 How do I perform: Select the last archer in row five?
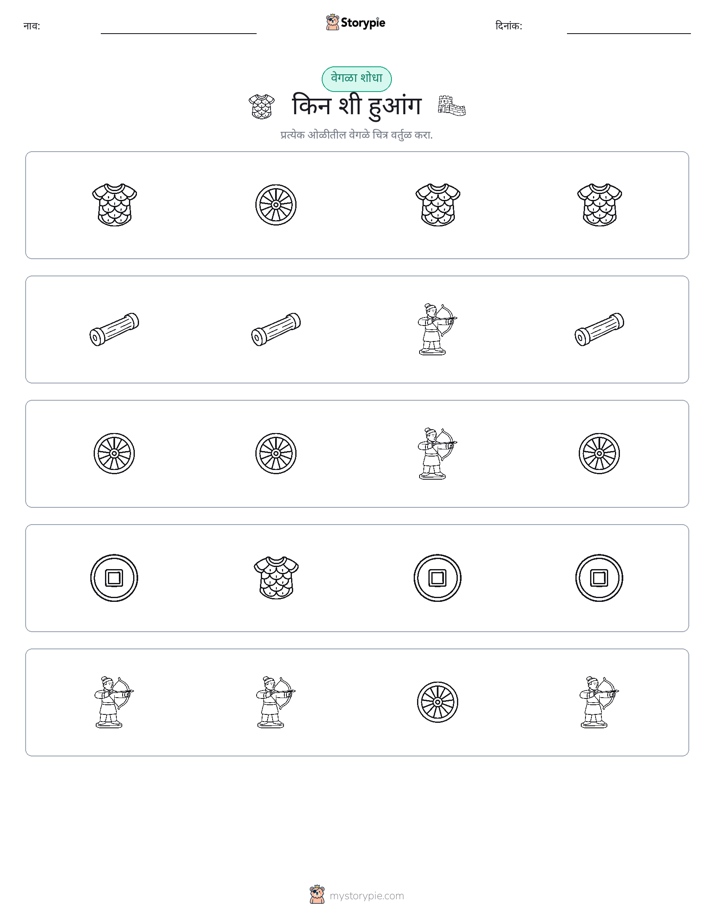pyautogui.click(x=599, y=702)
